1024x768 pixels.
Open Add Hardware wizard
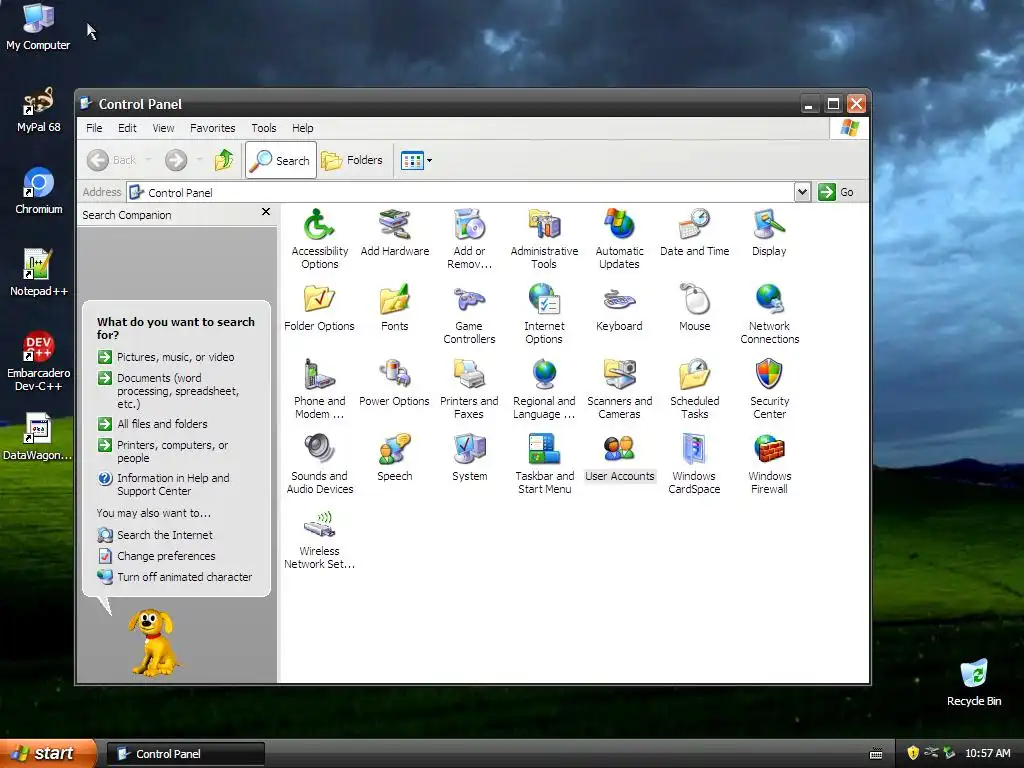pos(394,232)
